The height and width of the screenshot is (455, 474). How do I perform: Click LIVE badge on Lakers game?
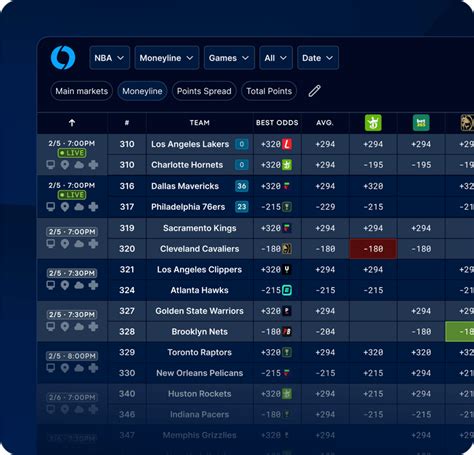[x=72, y=153]
